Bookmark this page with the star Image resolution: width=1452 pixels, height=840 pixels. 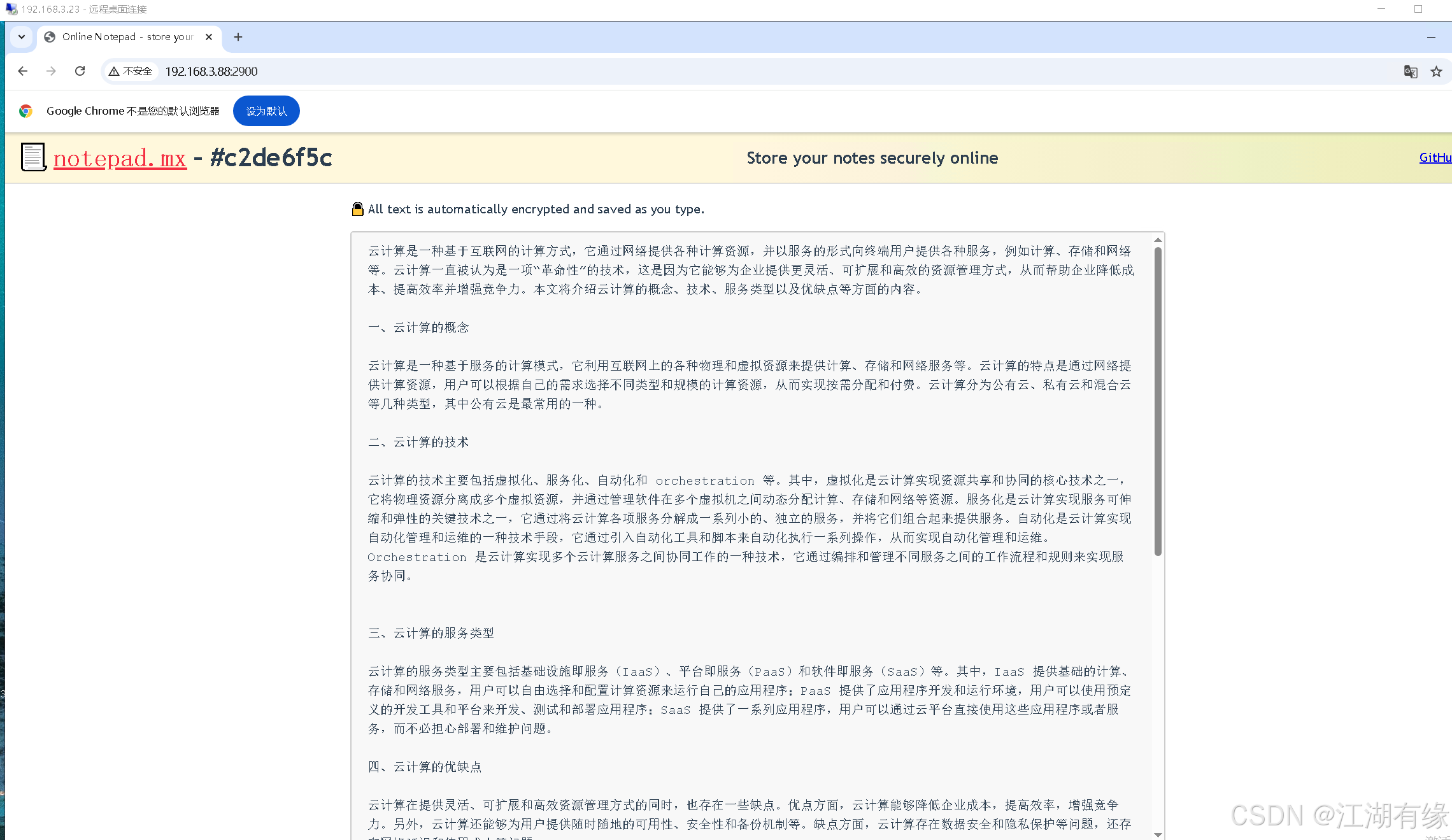click(x=1436, y=71)
